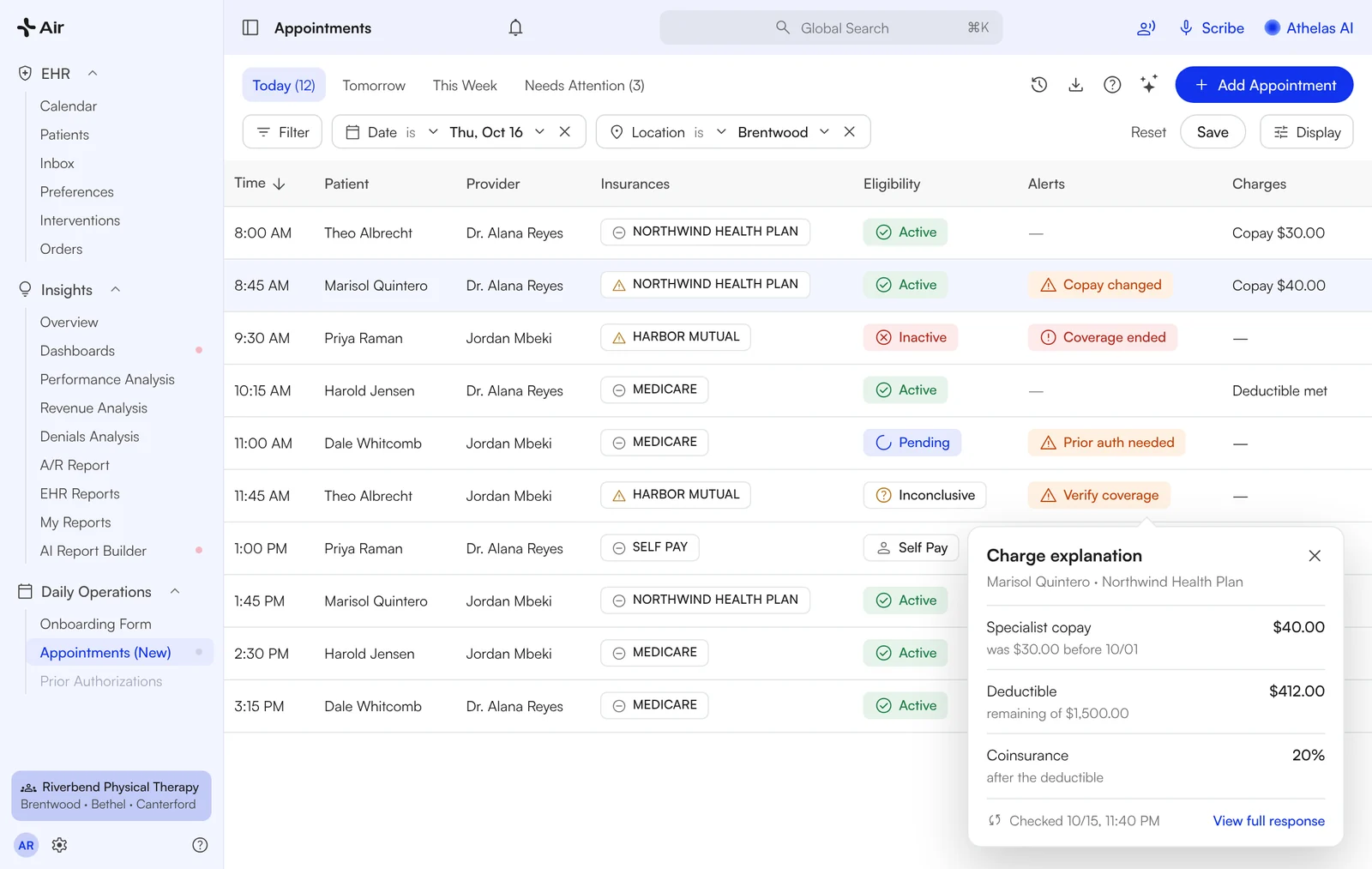Open AI Report Builder
The image size is (1372, 869).
[x=93, y=551]
